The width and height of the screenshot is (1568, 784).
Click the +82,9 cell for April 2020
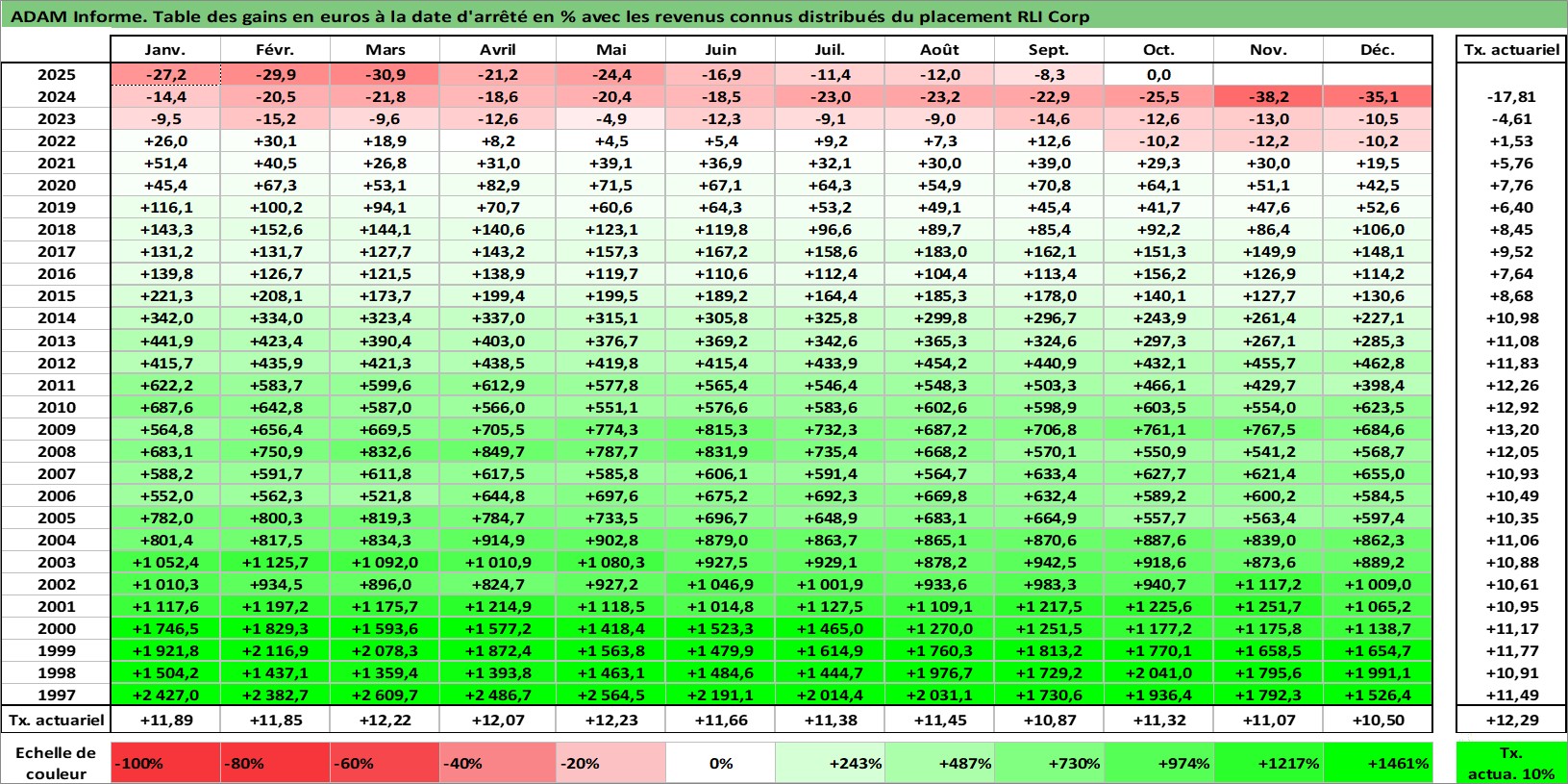497,185
